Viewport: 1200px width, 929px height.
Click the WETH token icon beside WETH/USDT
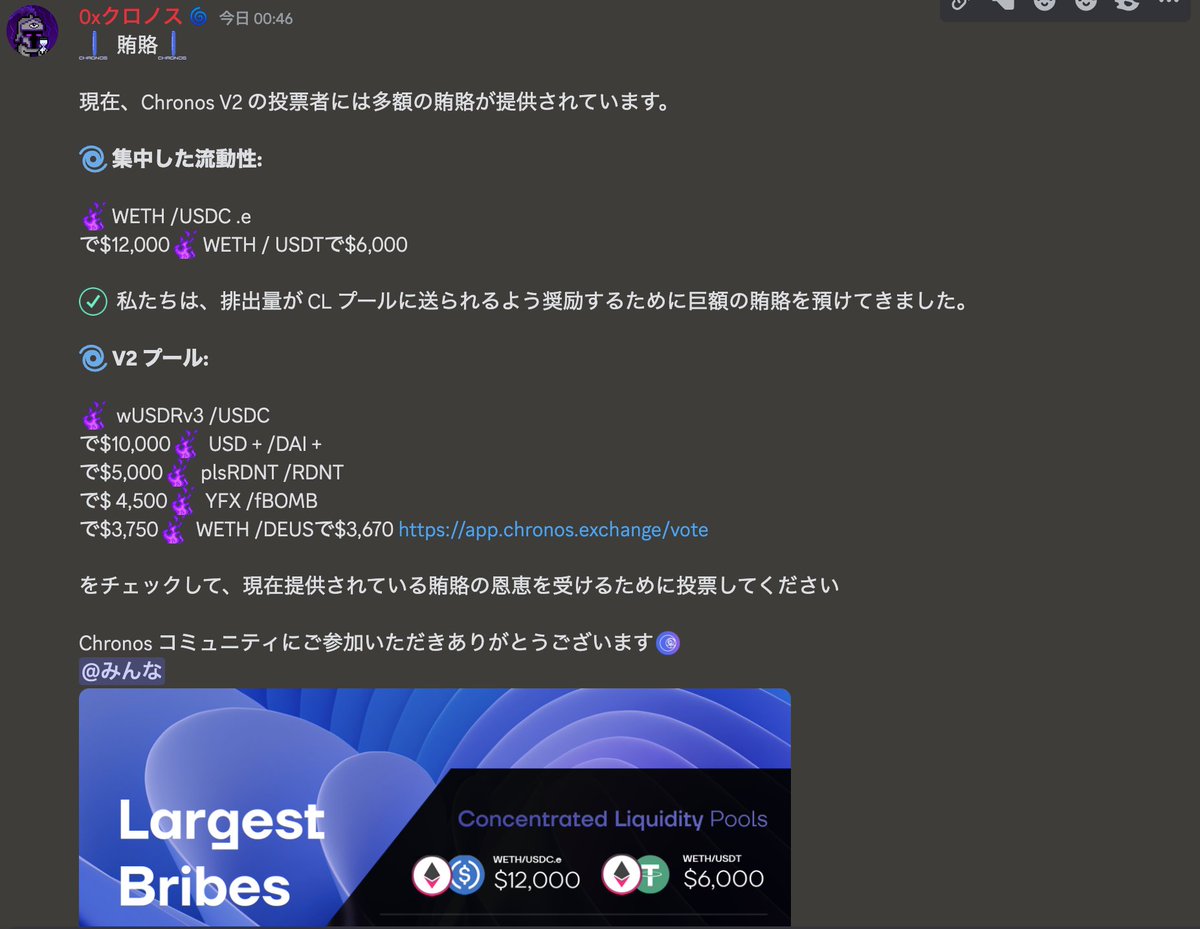click(622, 876)
